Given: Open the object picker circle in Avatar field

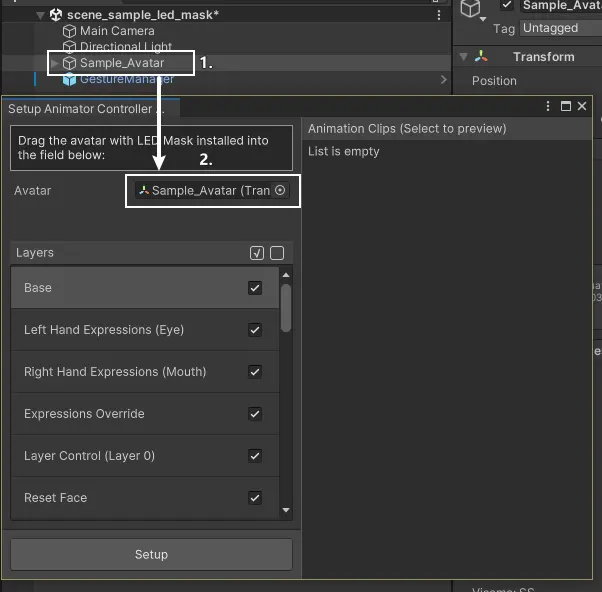Looking at the screenshot, I should point(280,190).
